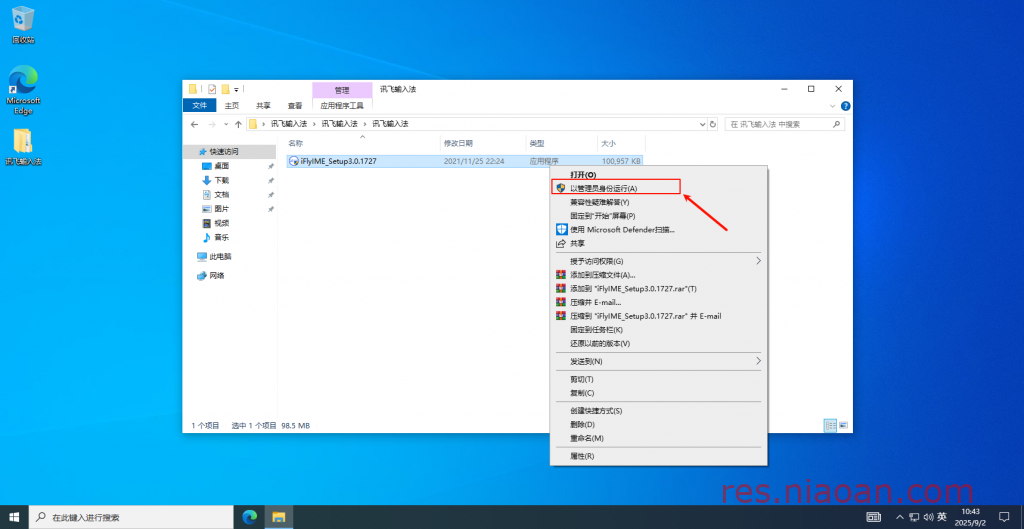Viewport: 1024px width, 529px height.
Task: Open notification center icon
Action: click(x=1004, y=517)
